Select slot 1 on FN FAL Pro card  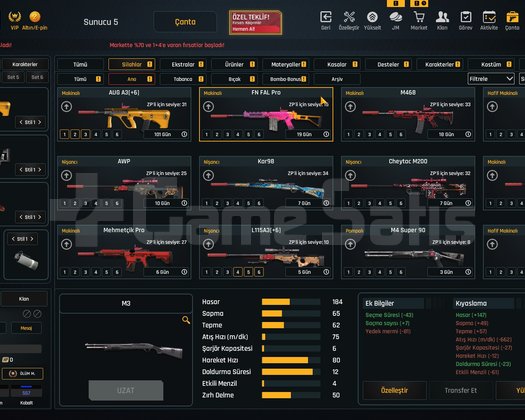(x=207, y=135)
